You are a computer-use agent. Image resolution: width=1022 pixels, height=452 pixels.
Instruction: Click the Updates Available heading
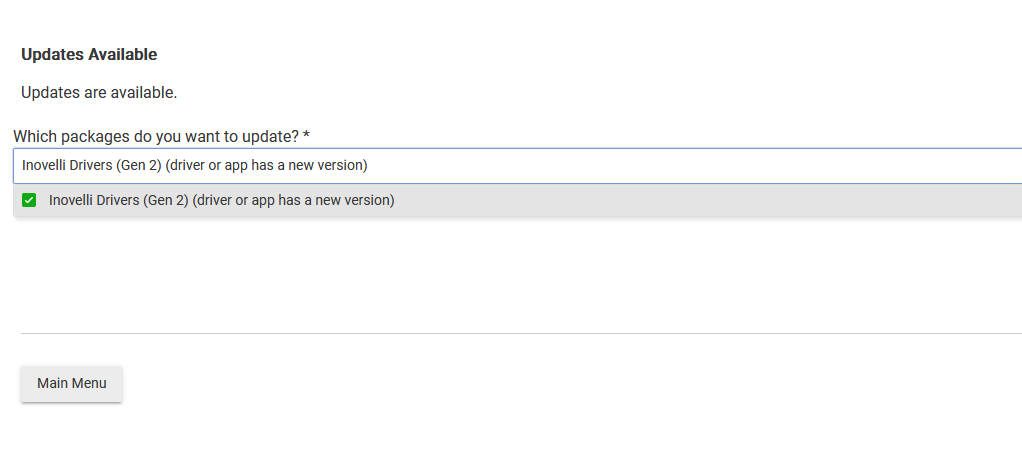(x=89, y=55)
